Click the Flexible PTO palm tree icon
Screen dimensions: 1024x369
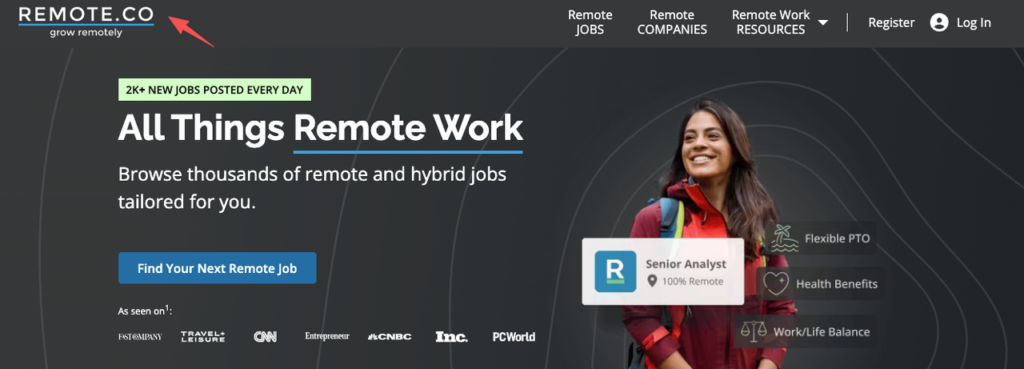784,238
